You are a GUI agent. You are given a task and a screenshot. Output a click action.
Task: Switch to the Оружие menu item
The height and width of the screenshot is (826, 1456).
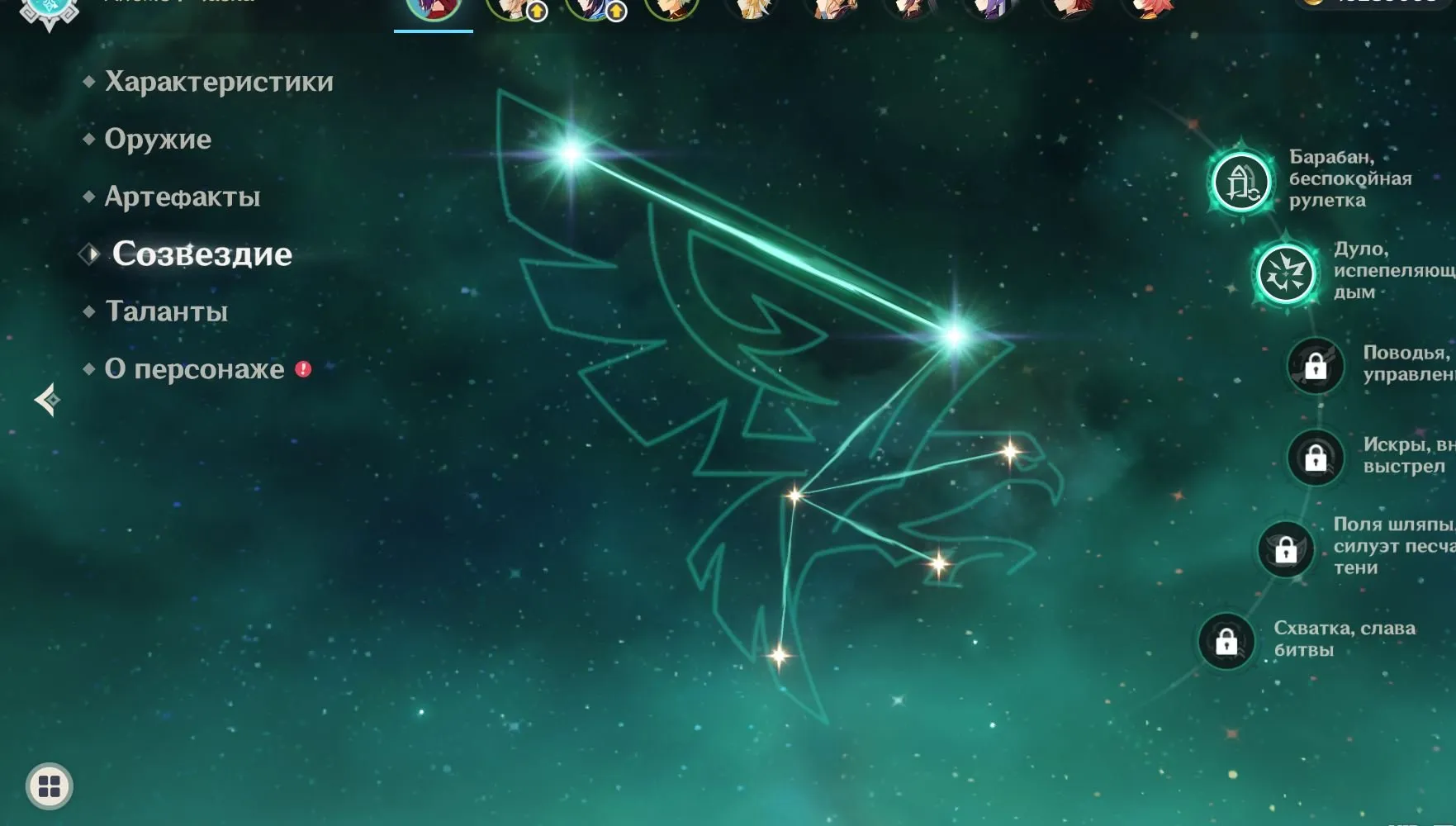pyautogui.click(x=157, y=139)
